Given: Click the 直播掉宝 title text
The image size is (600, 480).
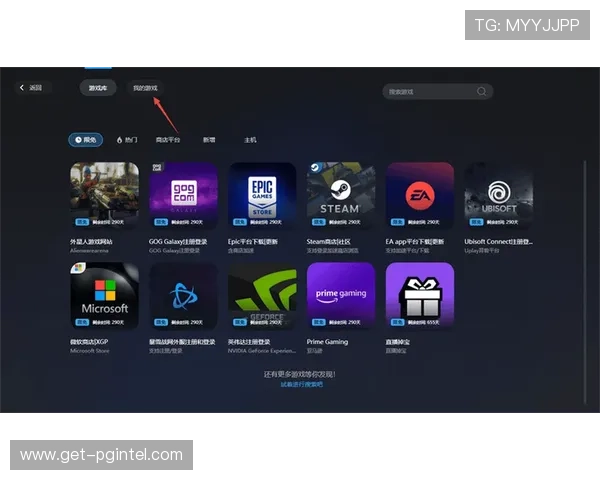Looking at the screenshot, I should coord(398,341).
